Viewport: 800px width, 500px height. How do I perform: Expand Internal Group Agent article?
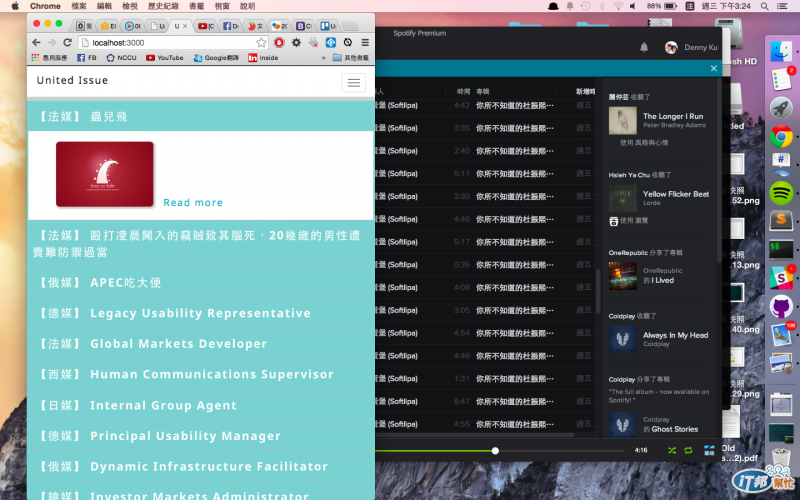201,405
